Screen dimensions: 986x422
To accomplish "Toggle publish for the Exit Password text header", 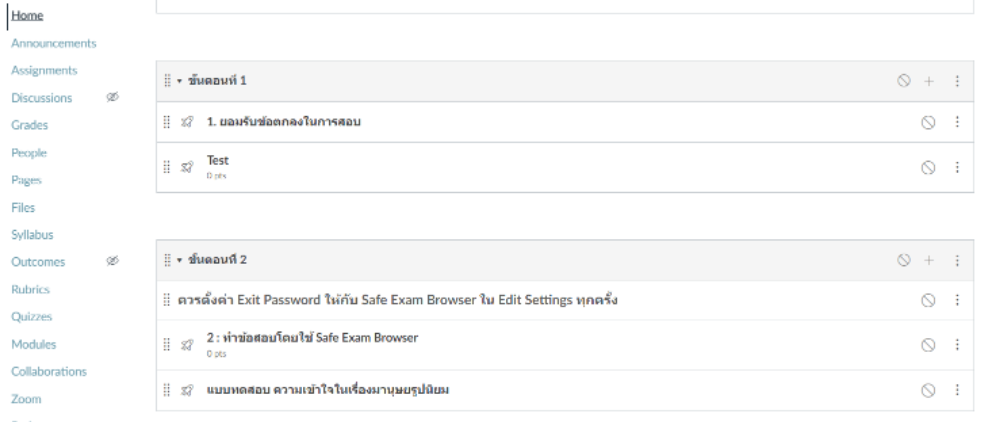I will pyautogui.click(x=926, y=300).
